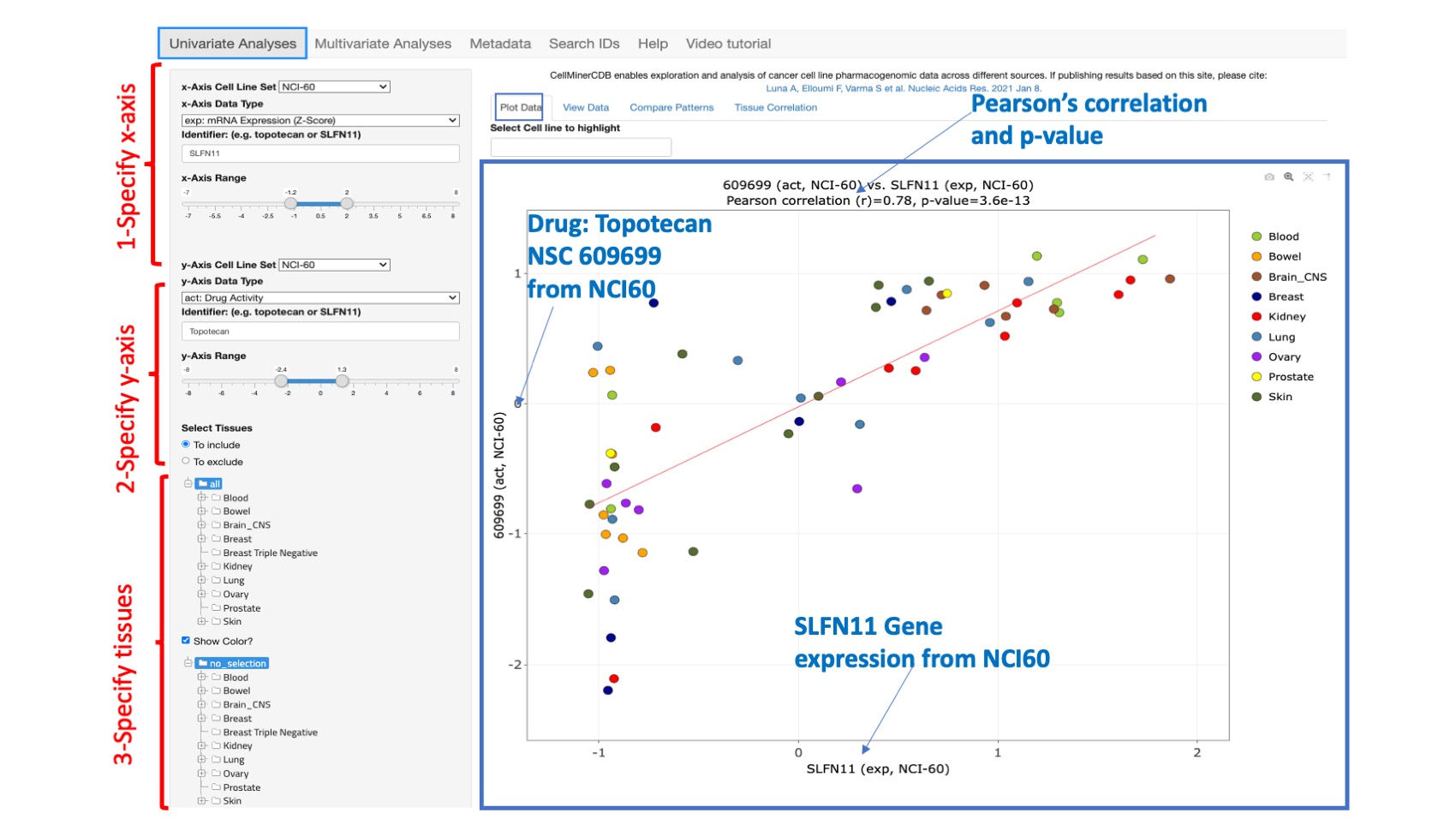The image size is (1456, 819).
Task: Click the Prostate folder icon under no_selection
Action: pos(216,787)
